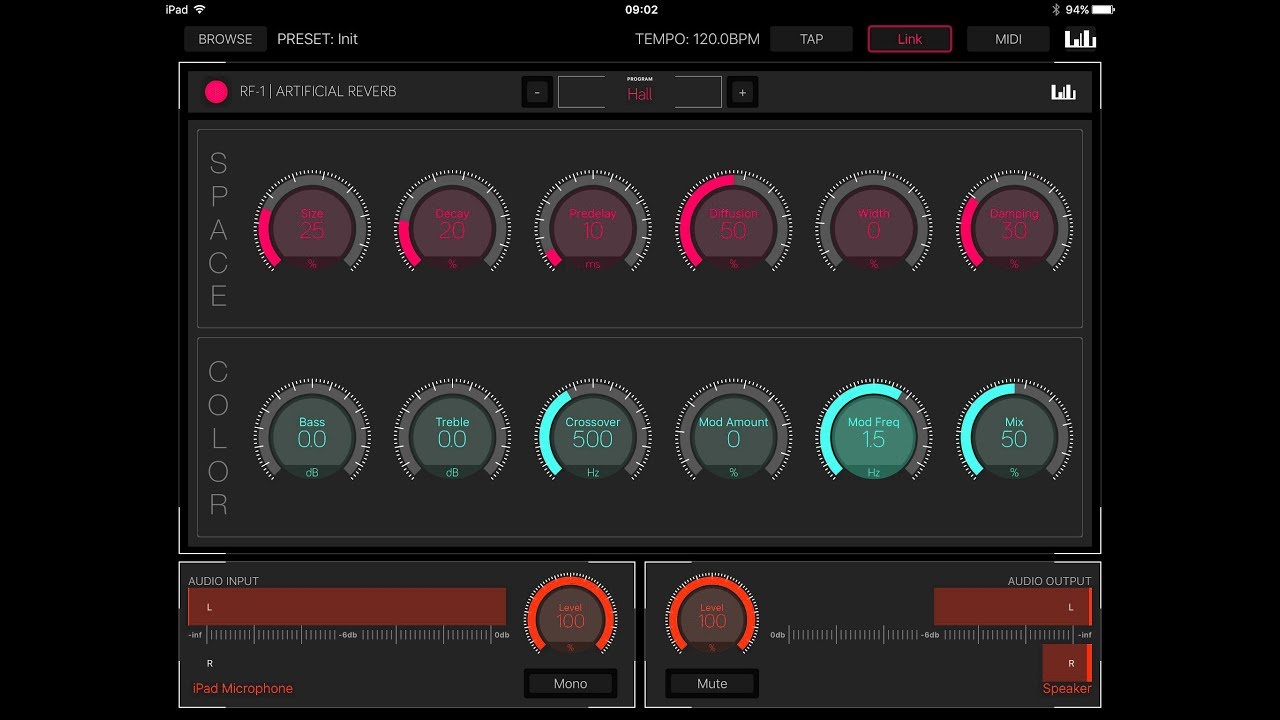Open the Hall program selector

640,92
